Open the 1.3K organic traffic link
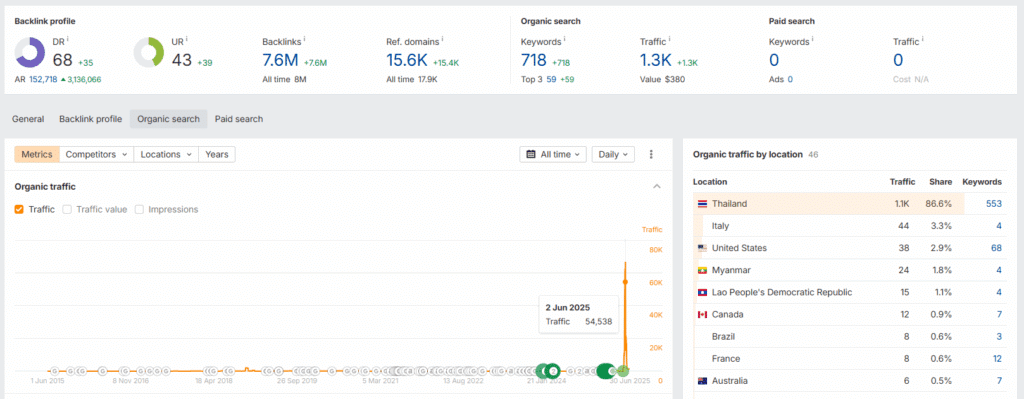Image resolution: width=1024 pixels, height=399 pixels. click(656, 61)
